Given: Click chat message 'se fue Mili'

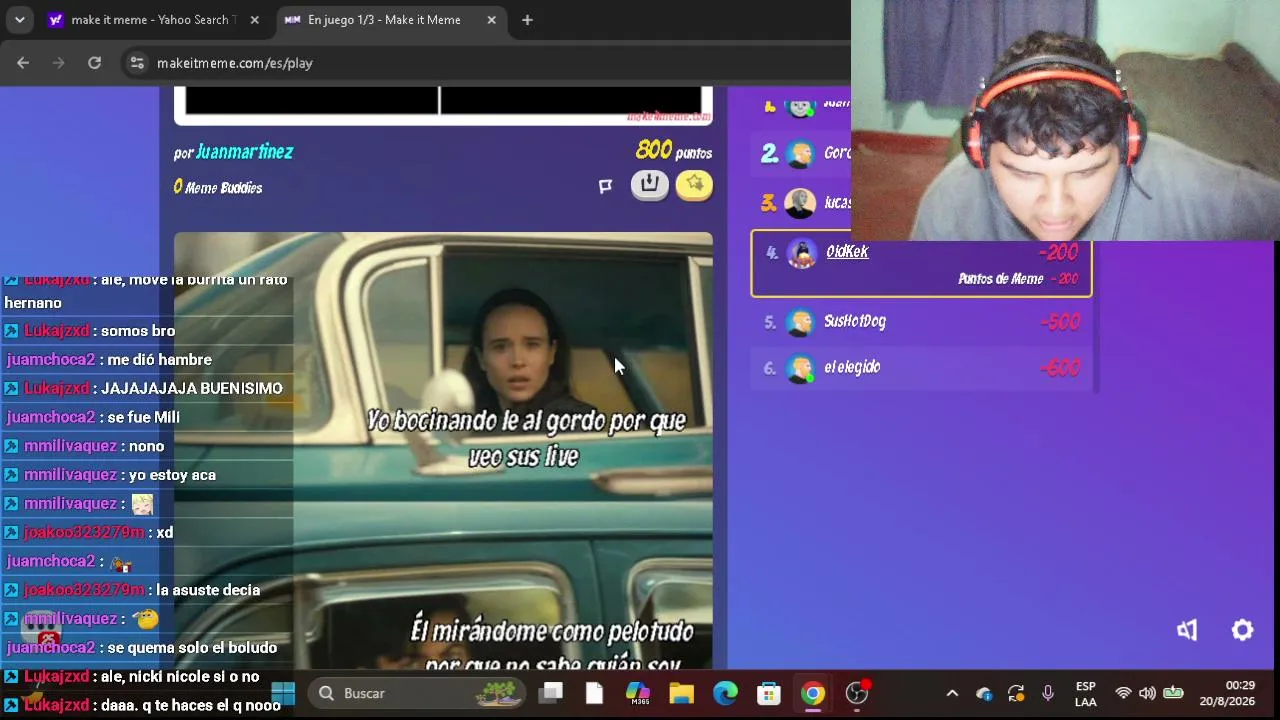Looking at the screenshot, I should click(143, 417).
